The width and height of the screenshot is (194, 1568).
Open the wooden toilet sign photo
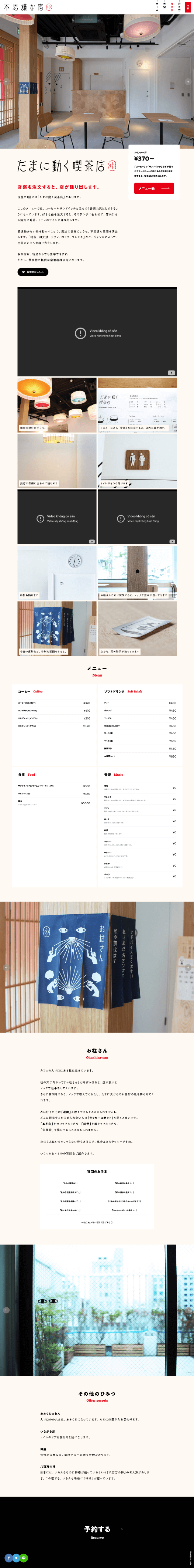[x=138, y=461]
